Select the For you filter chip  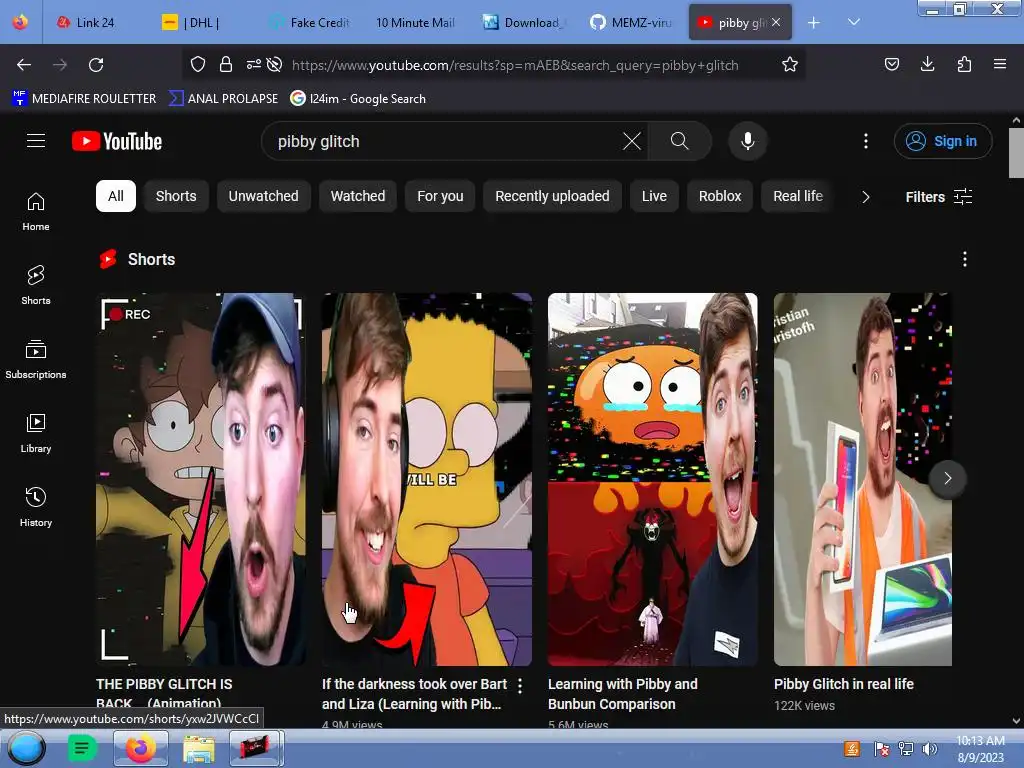440,196
